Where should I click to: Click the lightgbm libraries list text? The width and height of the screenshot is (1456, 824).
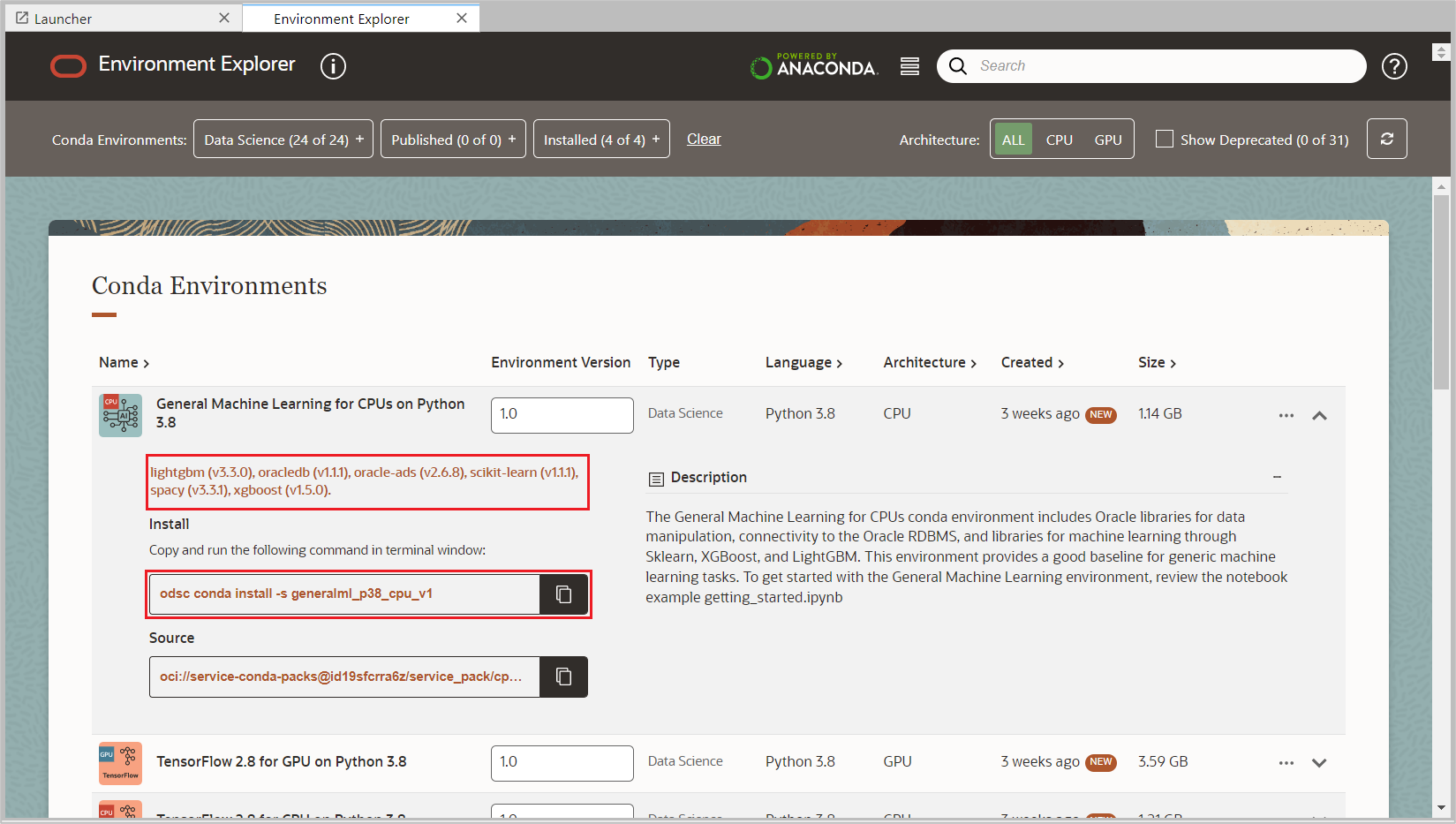click(x=365, y=481)
